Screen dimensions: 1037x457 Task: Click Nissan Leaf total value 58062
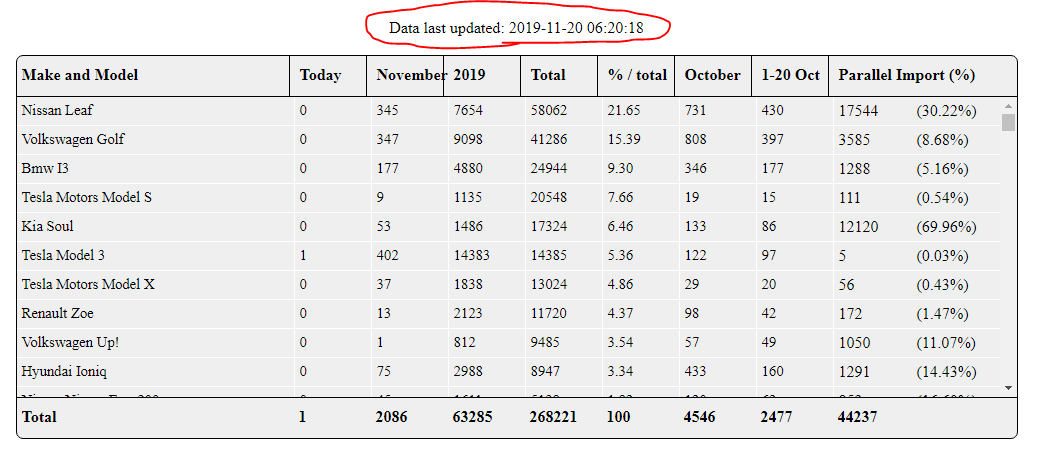(x=548, y=110)
